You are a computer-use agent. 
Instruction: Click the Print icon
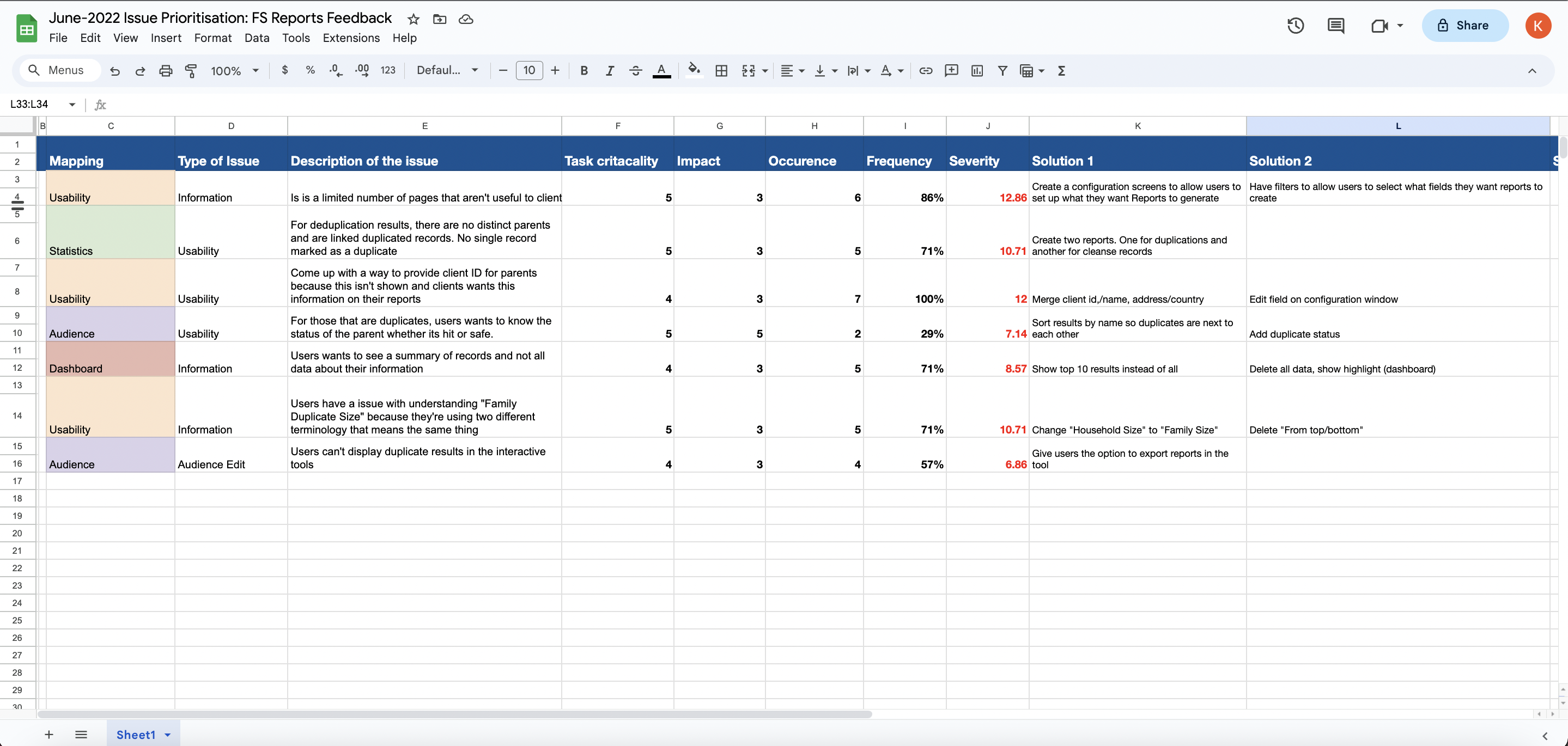click(166, 71)
